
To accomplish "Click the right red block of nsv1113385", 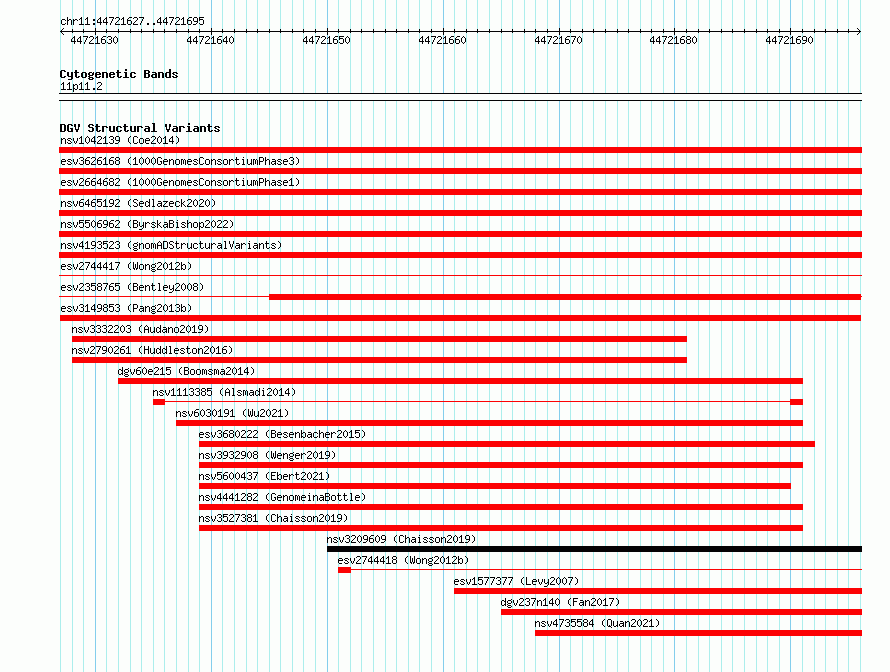I will click(796, 402).
